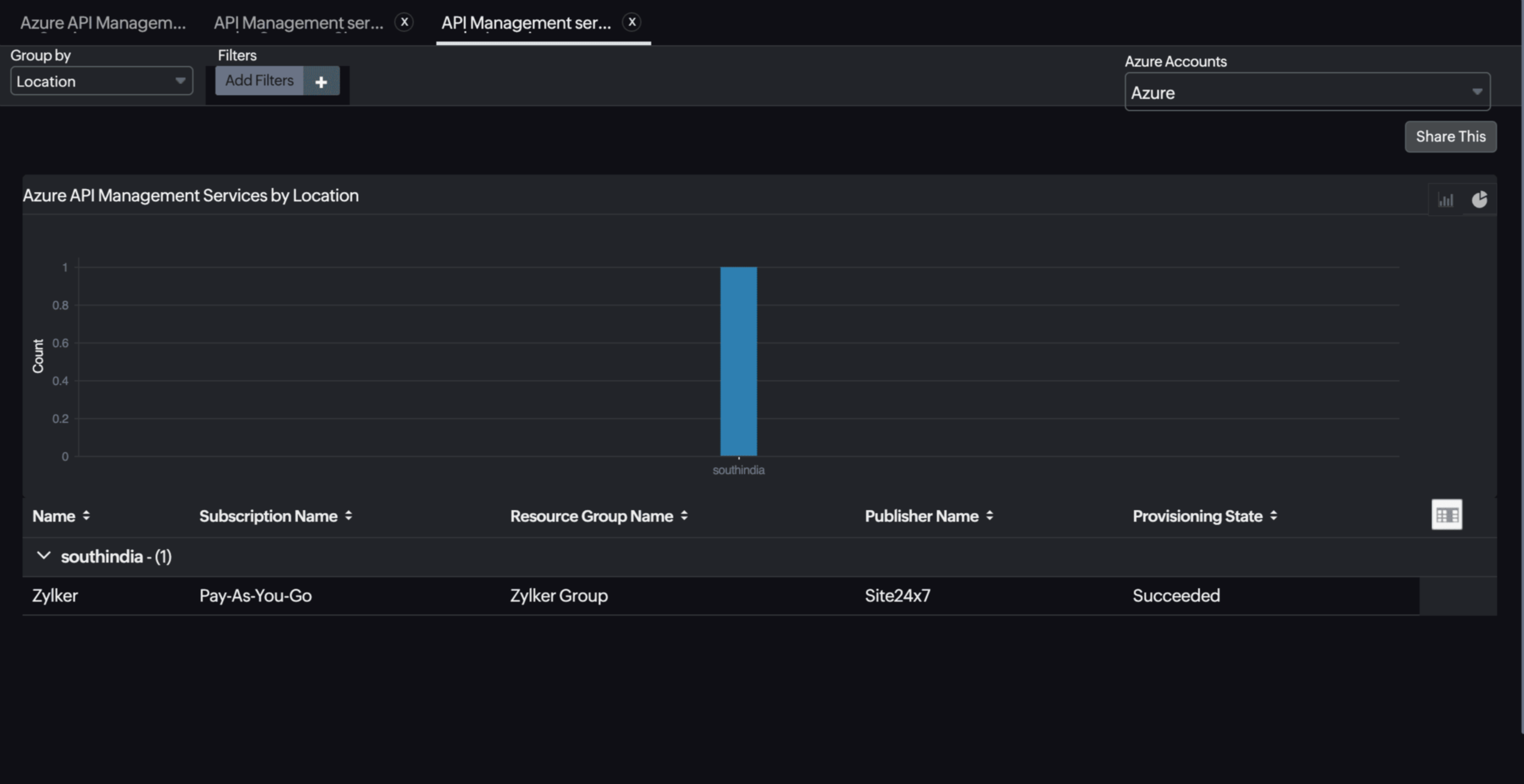The height and width of the screenshot is (784, 1524).
Task: Click the Add Filters button
Action: [259, 80]
